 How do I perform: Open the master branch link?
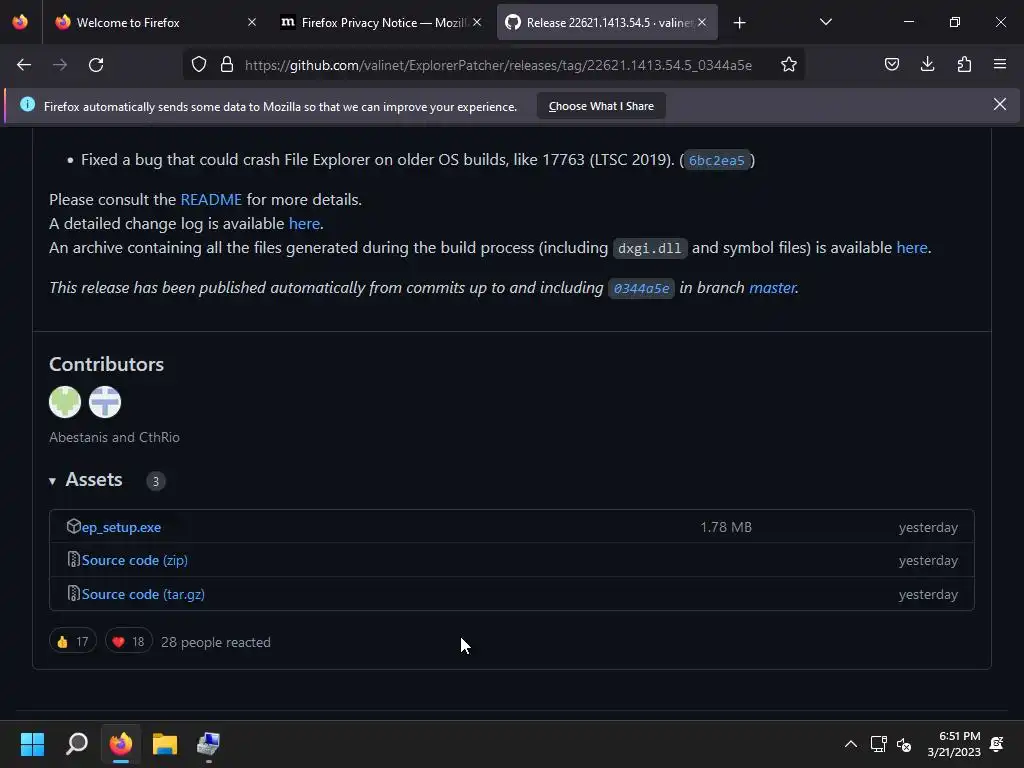click(773, 287)
